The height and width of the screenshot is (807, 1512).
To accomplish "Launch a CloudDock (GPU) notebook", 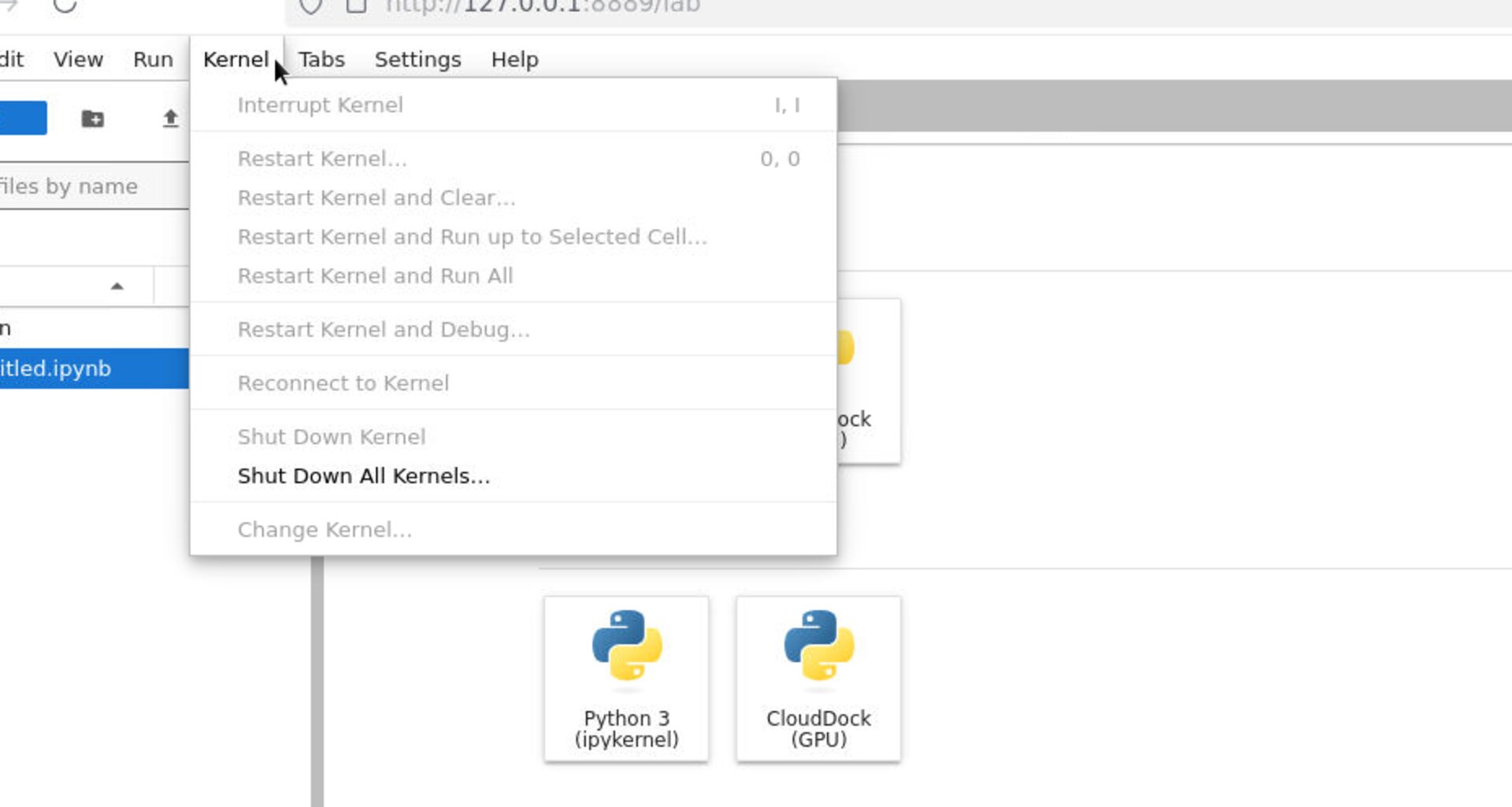I will pyautogui.click(x=817, y=677).
